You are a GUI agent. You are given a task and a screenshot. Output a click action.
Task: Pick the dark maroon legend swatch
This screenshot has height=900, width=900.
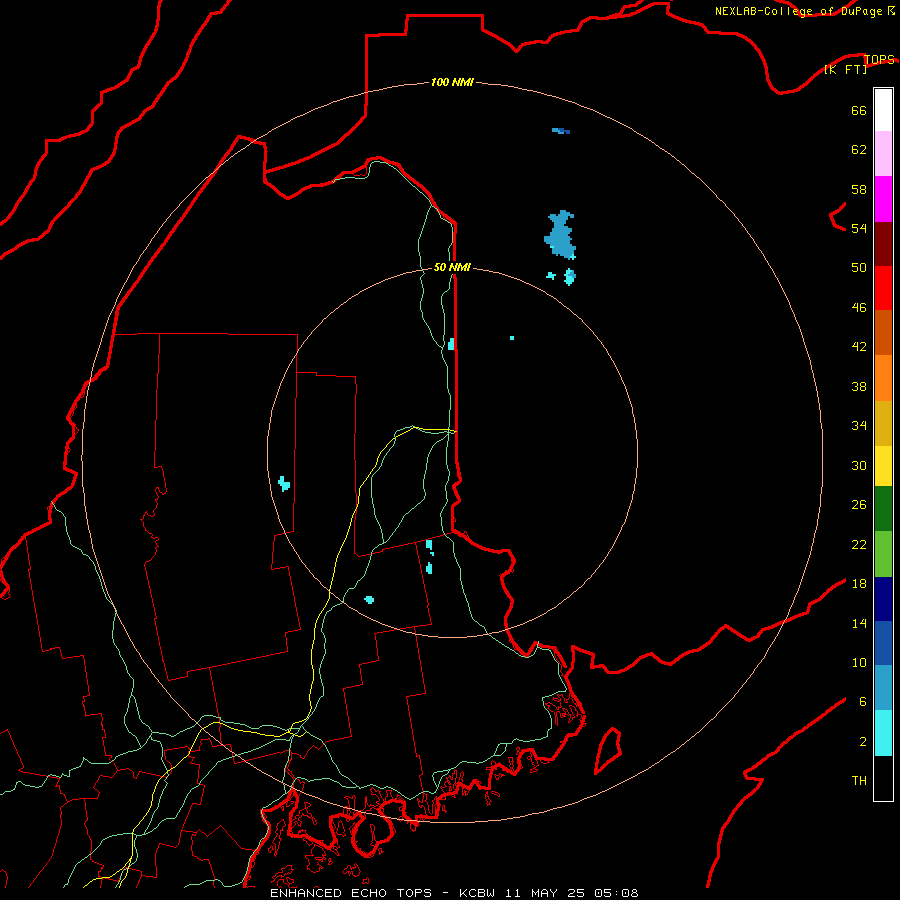click(x=883, y=244)
